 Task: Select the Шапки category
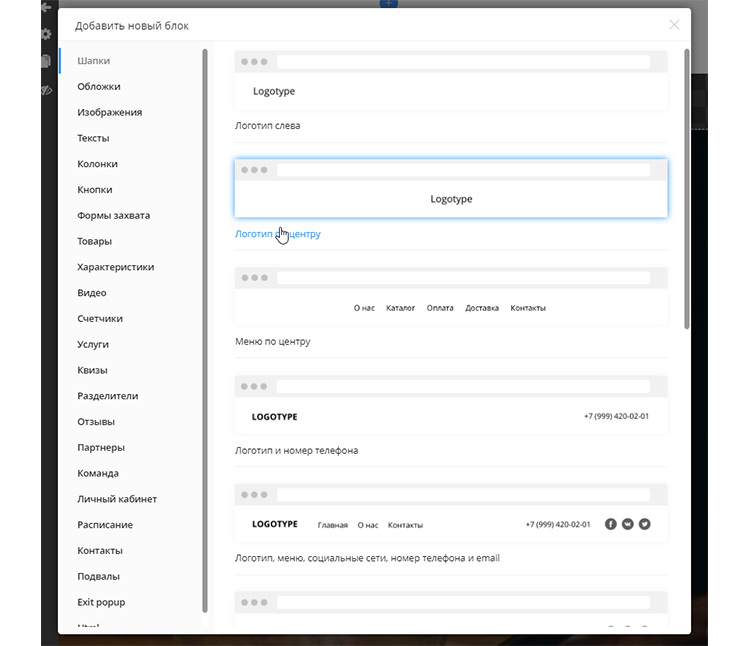point(93,61)
